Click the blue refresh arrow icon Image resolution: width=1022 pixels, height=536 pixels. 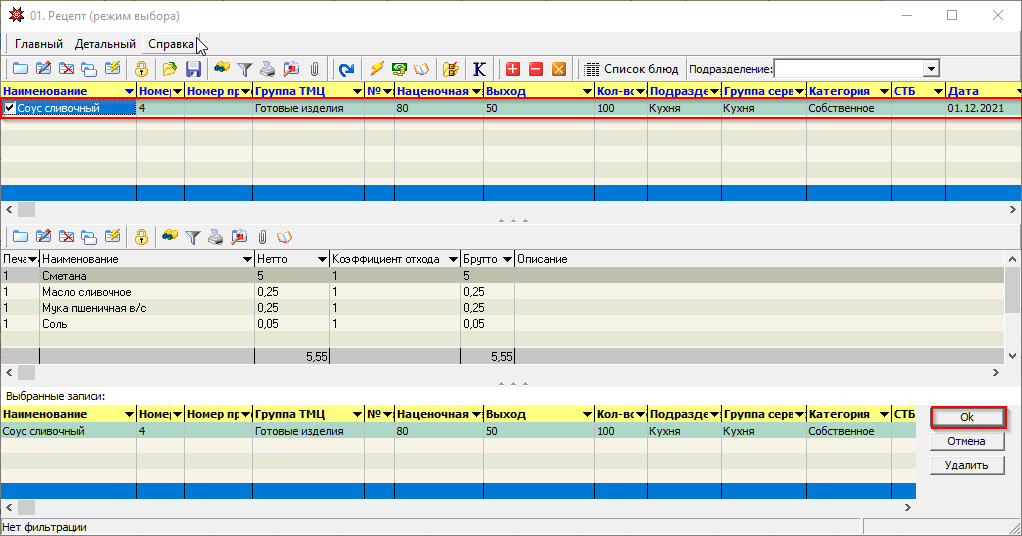(x=346, y=69)
